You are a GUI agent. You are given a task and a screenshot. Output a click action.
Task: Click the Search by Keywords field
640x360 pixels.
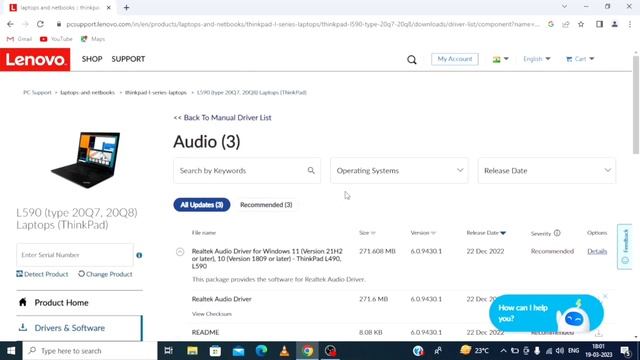(x=247, y=170)
